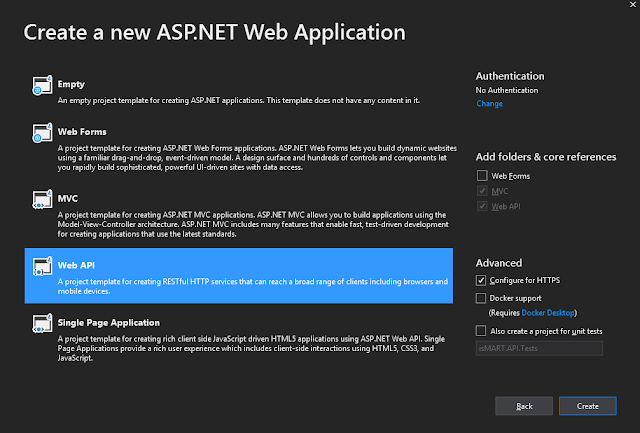Click the Web API description about RESTful services
The width and height of the screenshot is (640, 433).
[x=253, y=286]
